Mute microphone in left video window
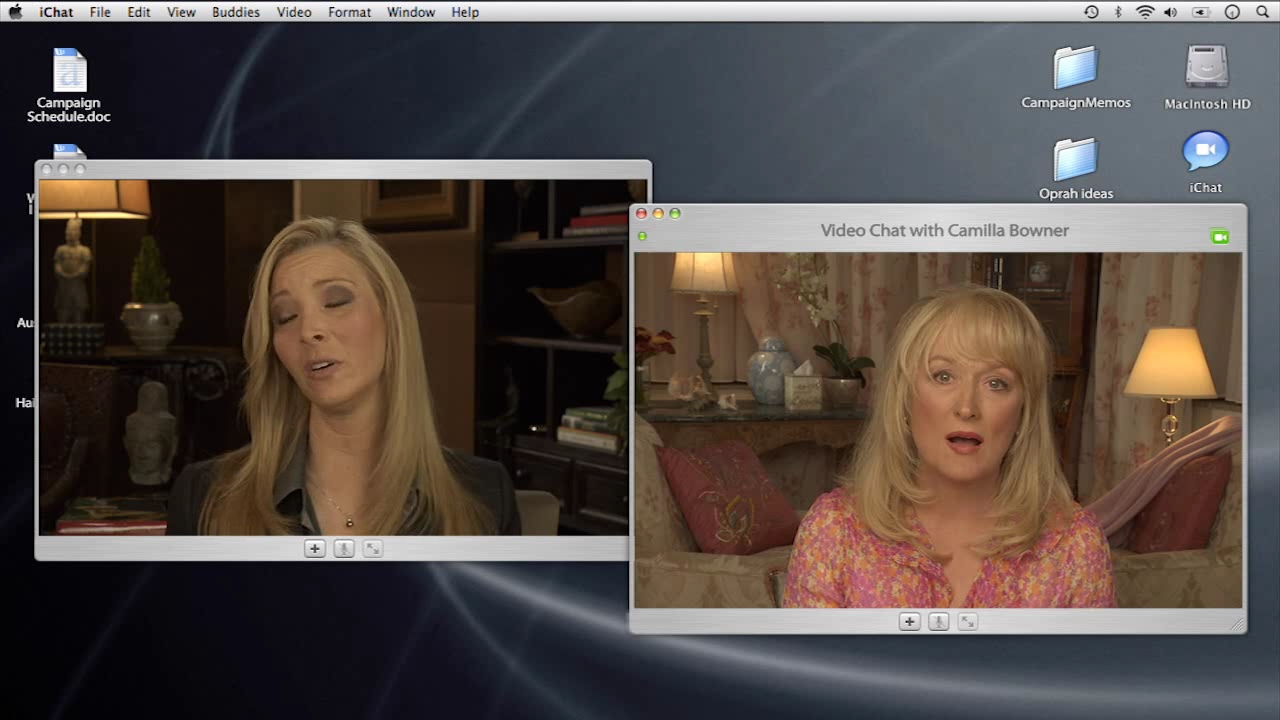The image size is (1280, 720). 344,548
